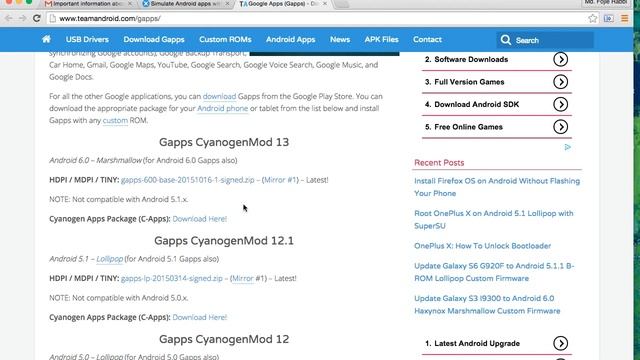Close the Google Apps (Gapps) tab
Viewport: 640px width, 360px height.
[324, 4]
